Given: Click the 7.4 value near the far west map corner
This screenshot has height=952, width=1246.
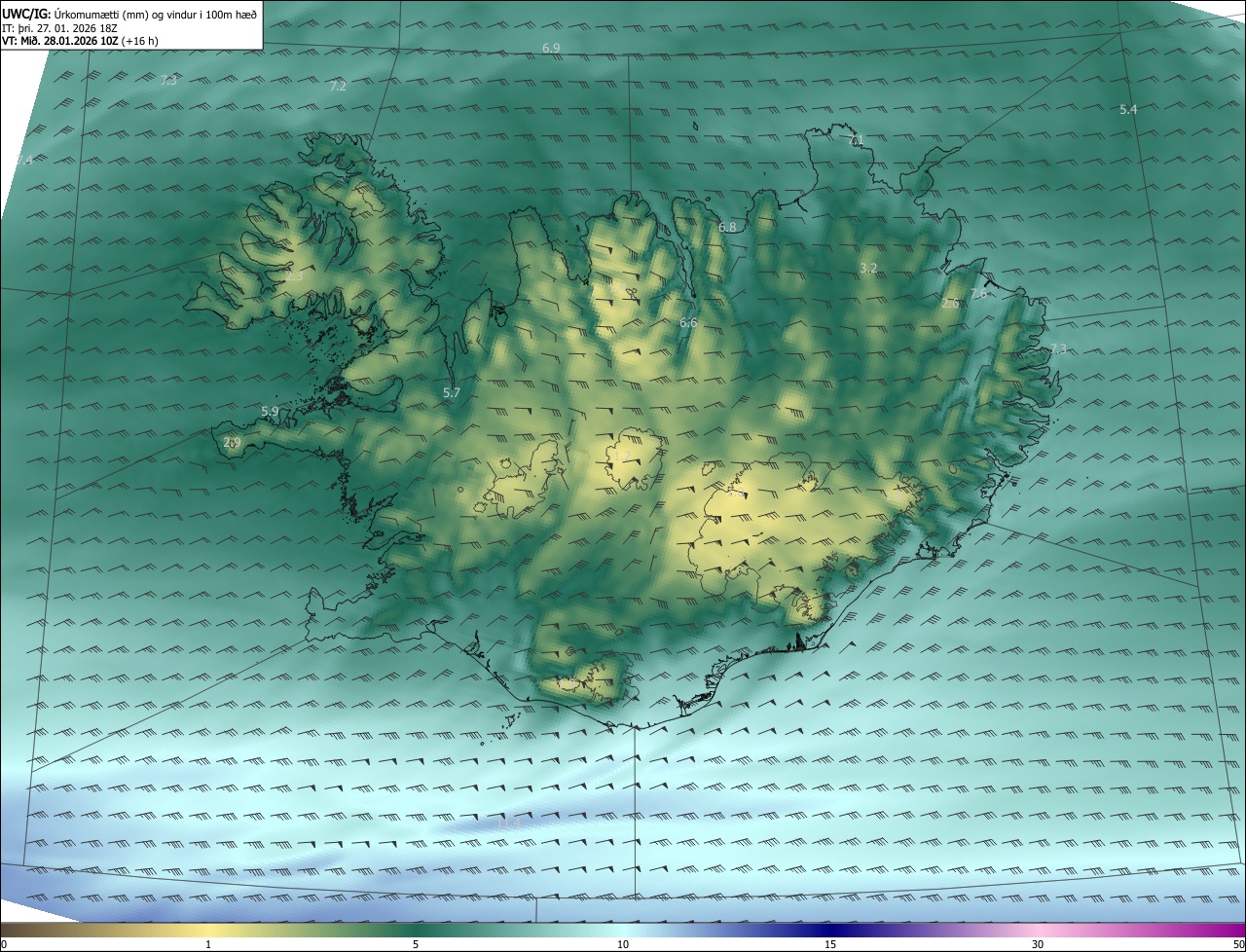Looking at the screenshot, I should pos(24,161).
